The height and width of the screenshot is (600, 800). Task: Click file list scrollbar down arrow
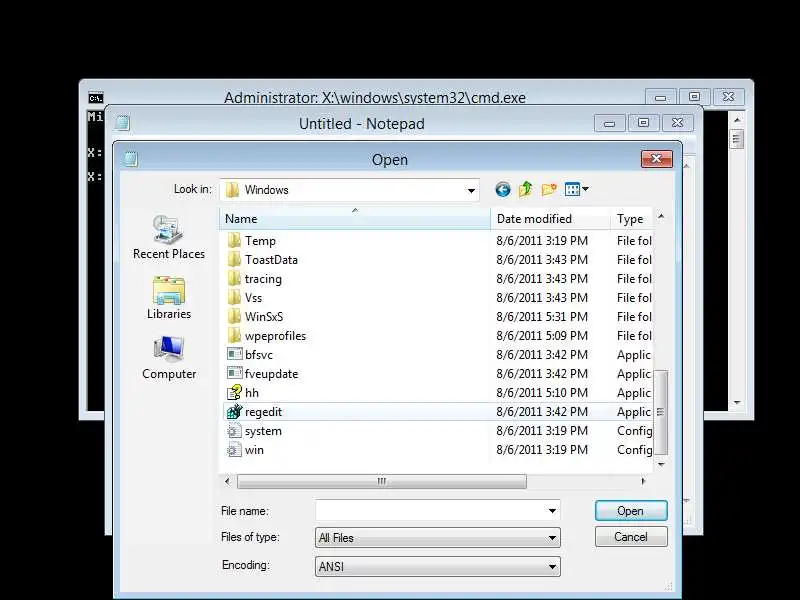(661, 464)
